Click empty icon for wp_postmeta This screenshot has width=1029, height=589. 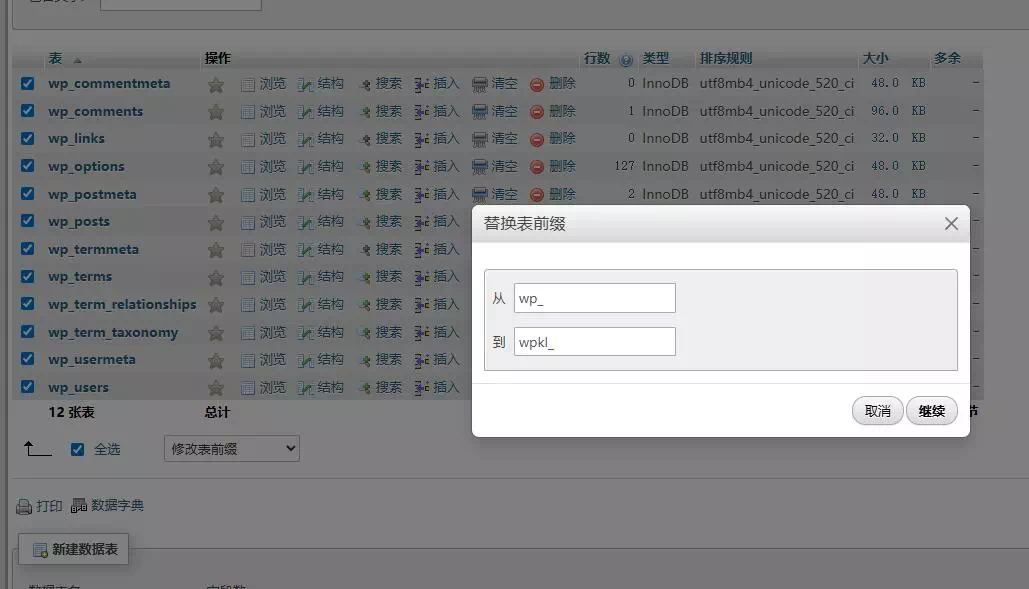point(480,195)
